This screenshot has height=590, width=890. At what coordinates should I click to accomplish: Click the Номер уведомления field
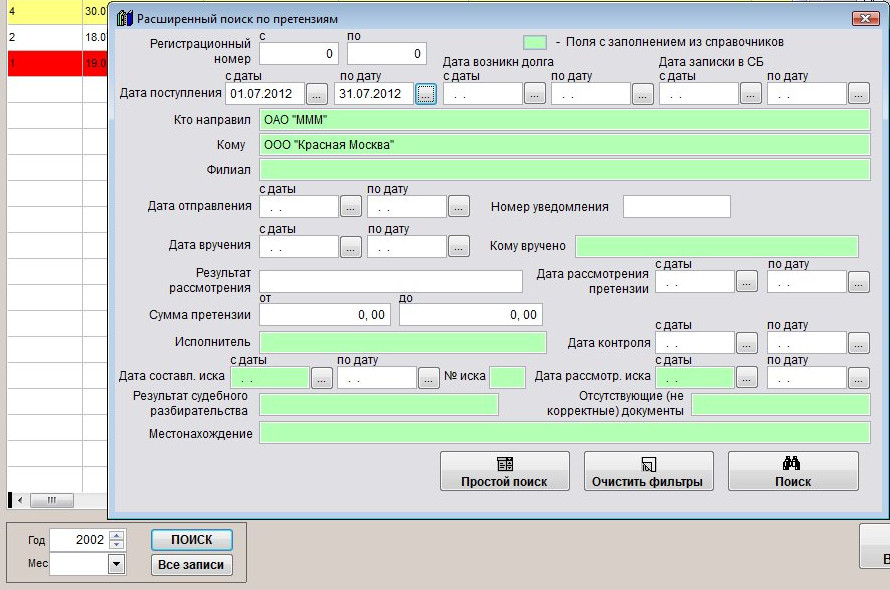click(677, 207)
